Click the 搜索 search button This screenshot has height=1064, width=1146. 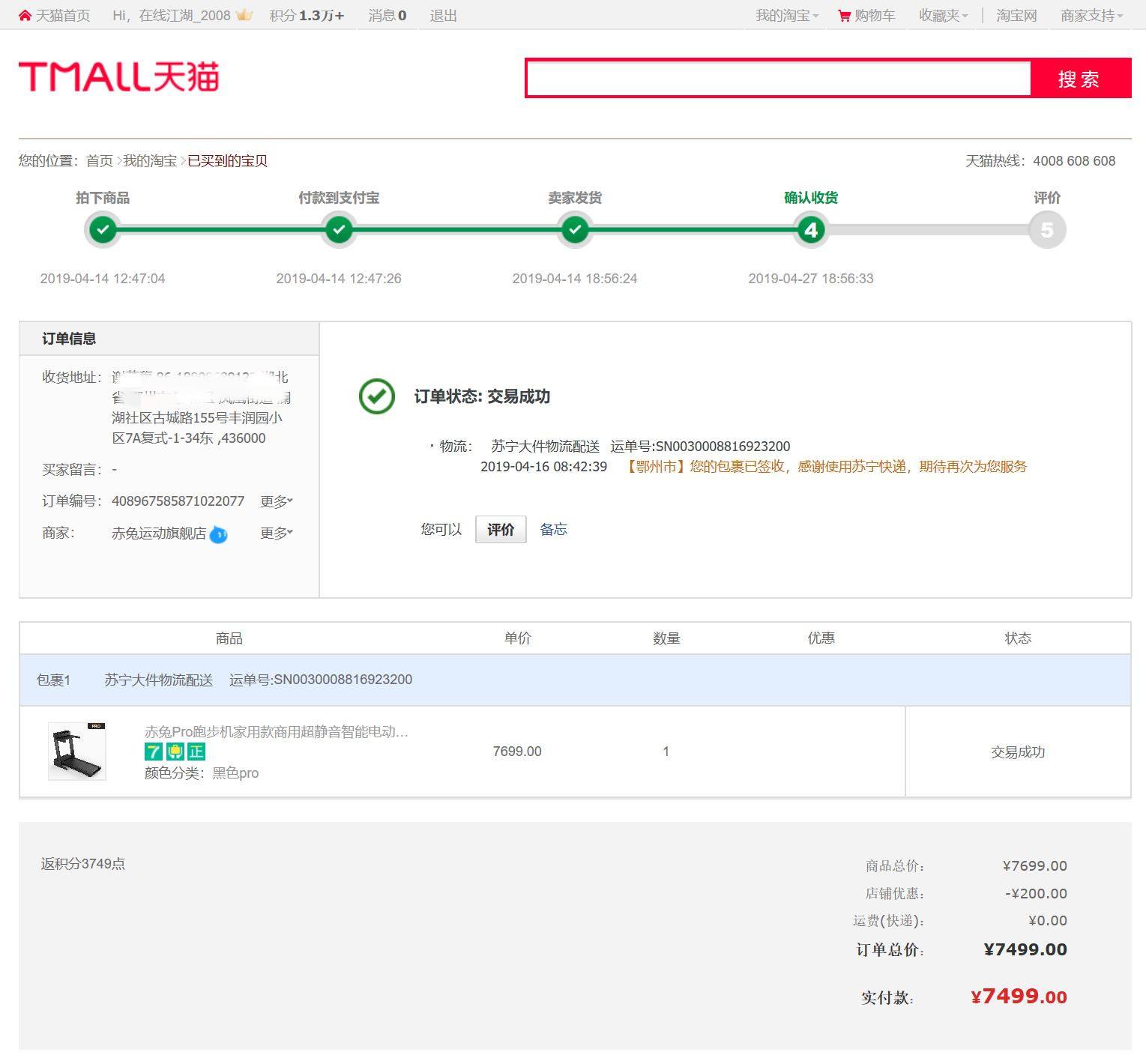click(x=1080, y=78)
